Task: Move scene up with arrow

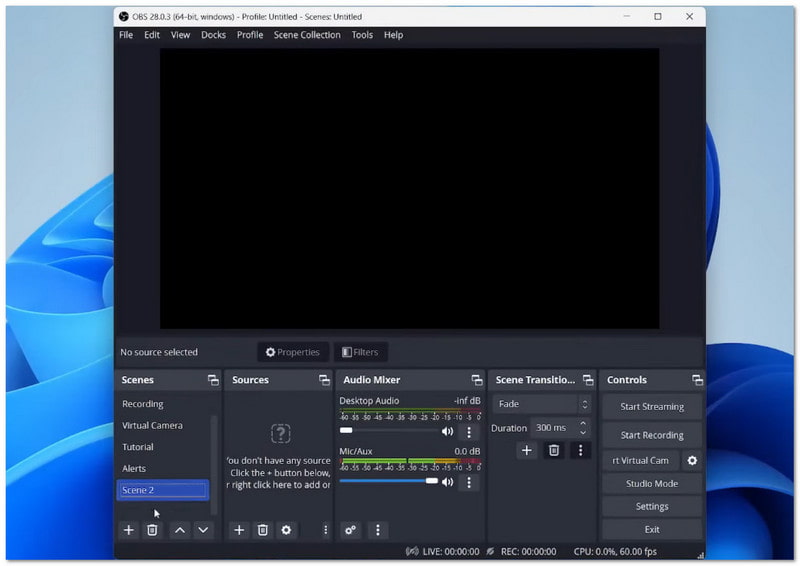Action: pyautogui.click(x=180, y=530)
